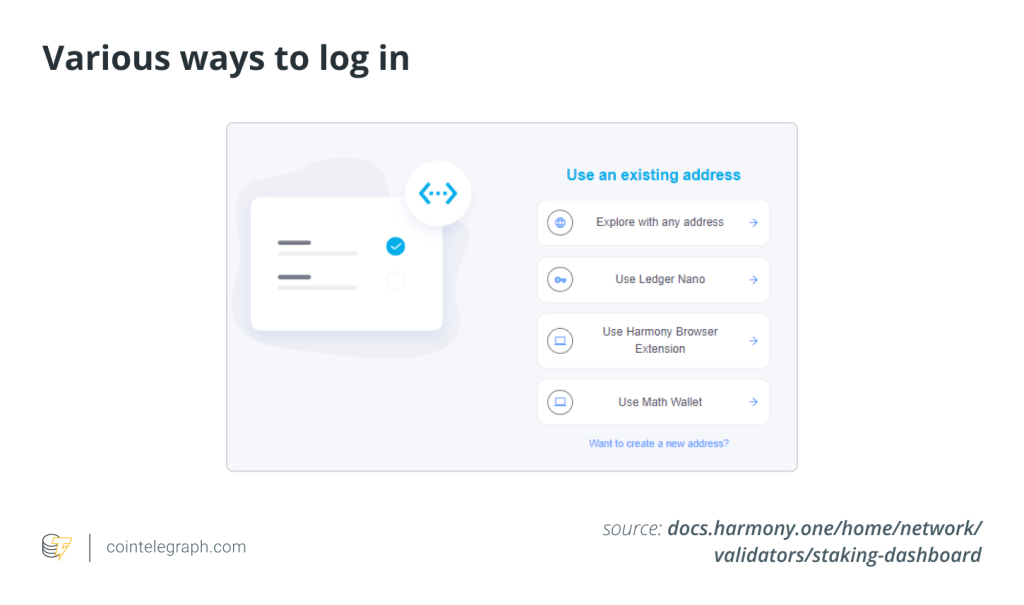
Task: Click the arrow next to Explore with any address
Action: click(x=753, y=223)
